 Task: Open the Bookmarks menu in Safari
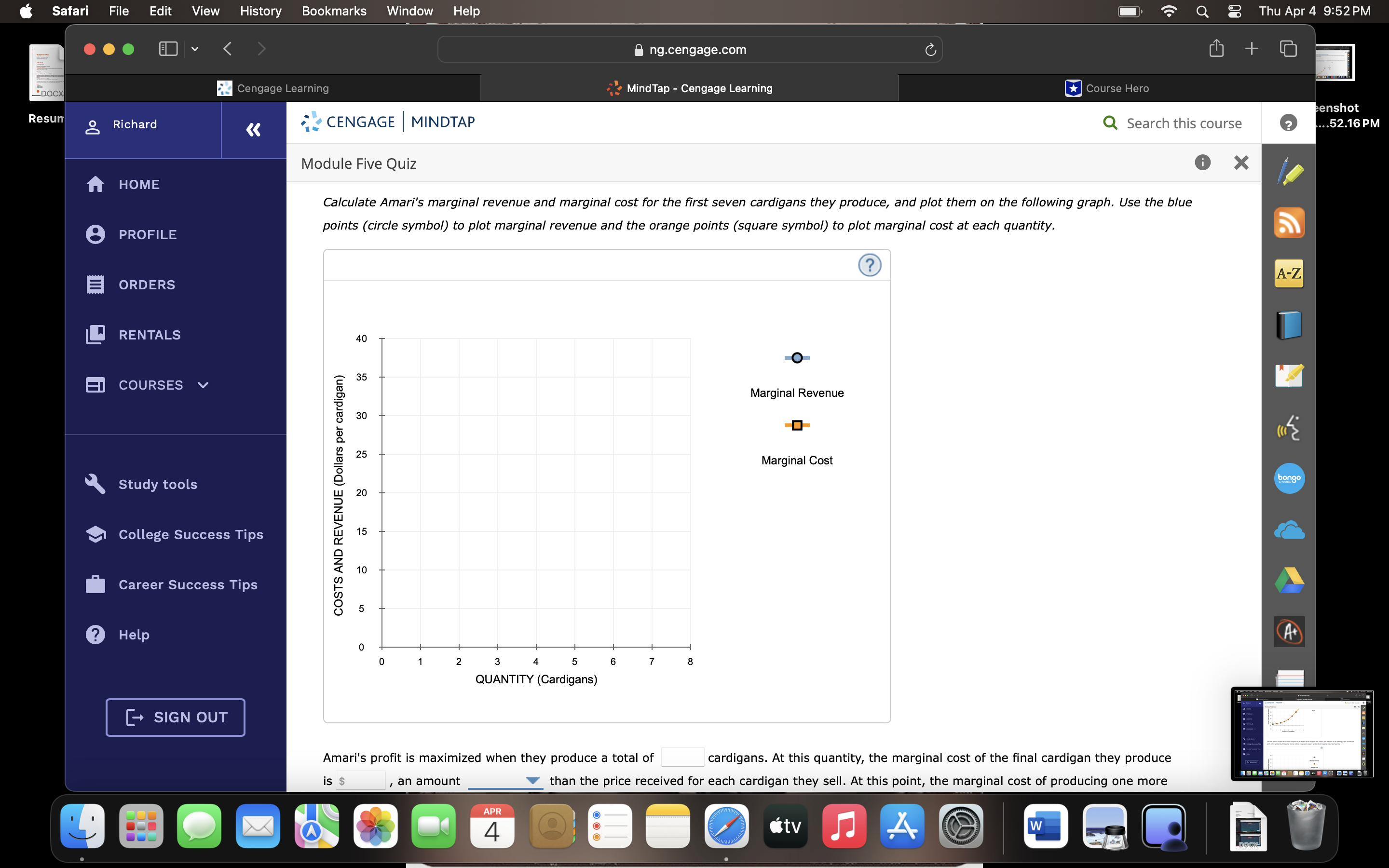[x=334, y=11]
